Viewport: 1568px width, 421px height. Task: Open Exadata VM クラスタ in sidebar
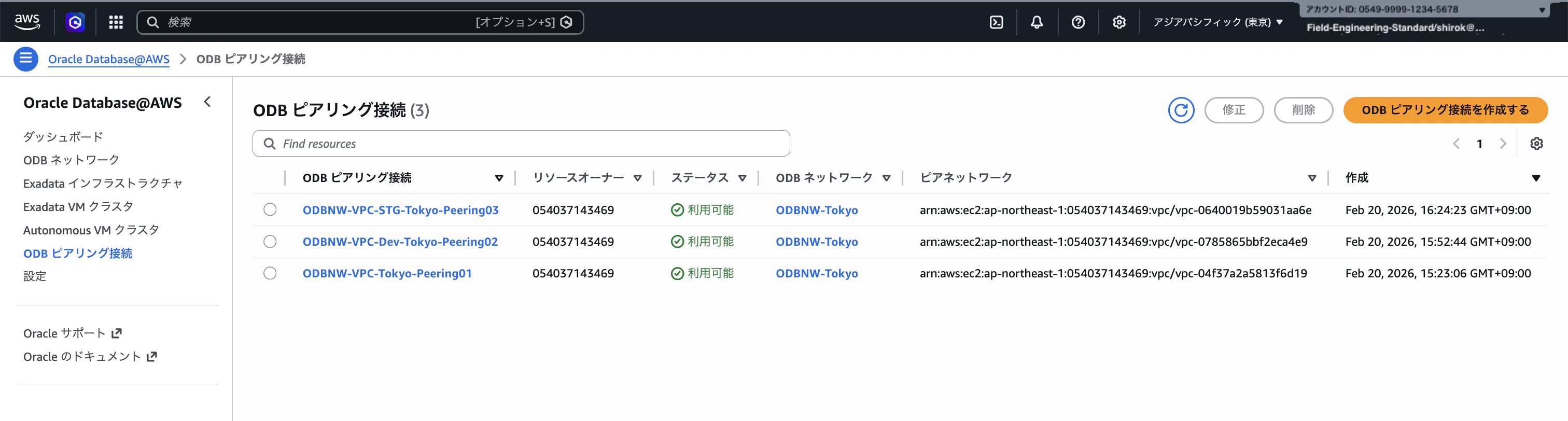point(78,207)
